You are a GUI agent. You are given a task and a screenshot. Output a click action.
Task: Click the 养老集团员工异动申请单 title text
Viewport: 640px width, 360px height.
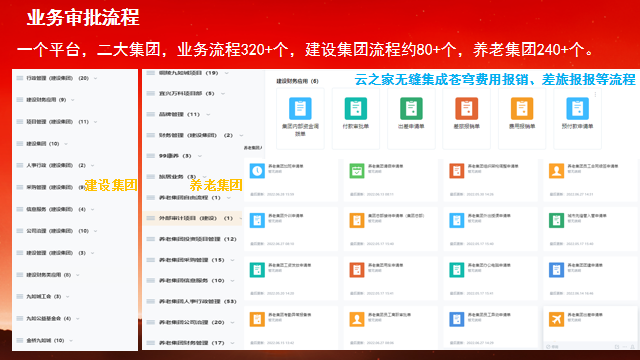(489, 315)
